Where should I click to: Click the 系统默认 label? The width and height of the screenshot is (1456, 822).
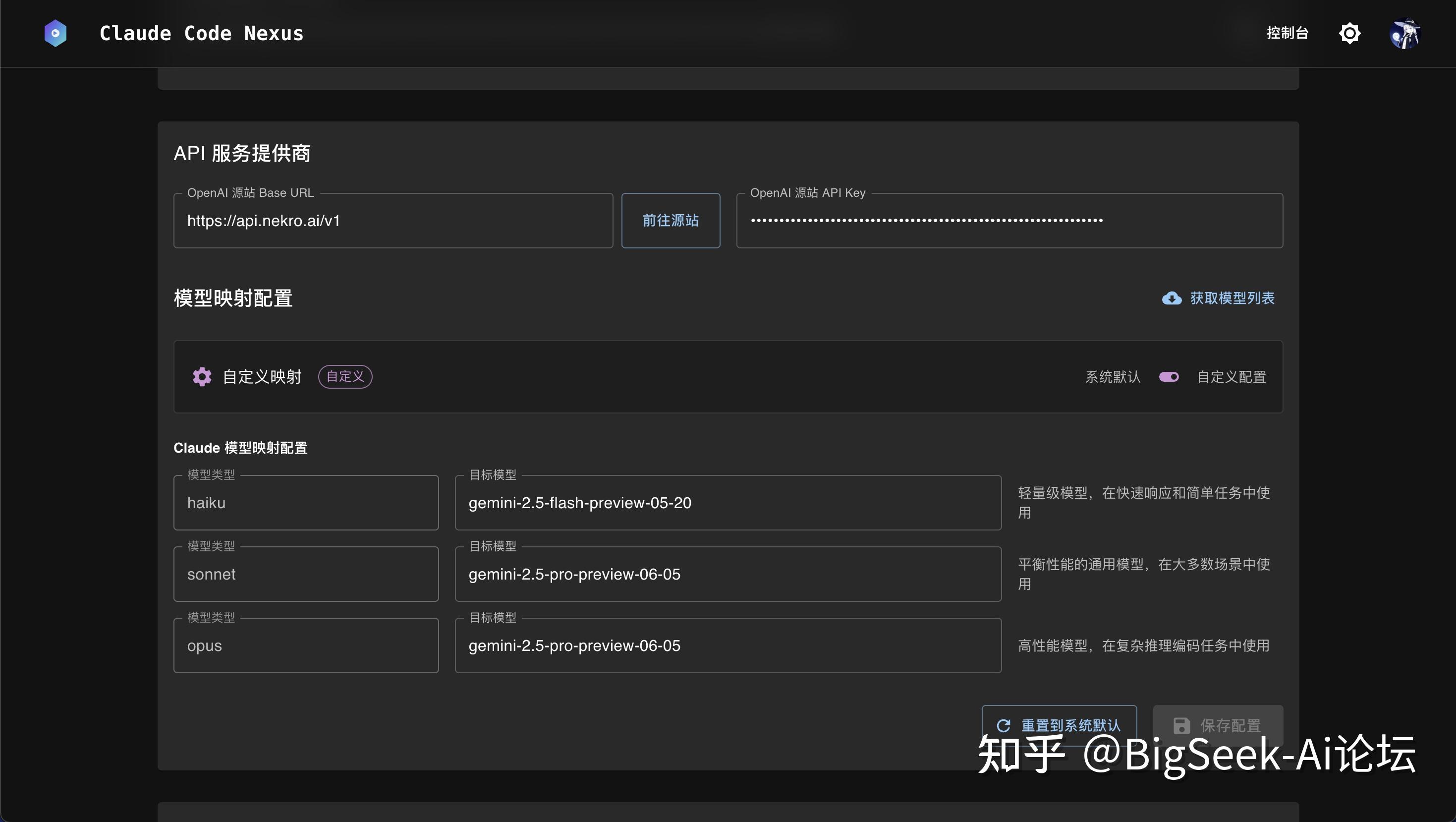coord(1113,377)
